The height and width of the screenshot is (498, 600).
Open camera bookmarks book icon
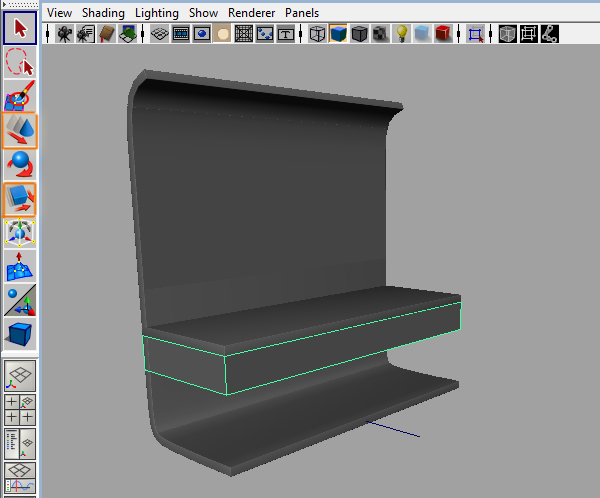click(x=107, y=34)
